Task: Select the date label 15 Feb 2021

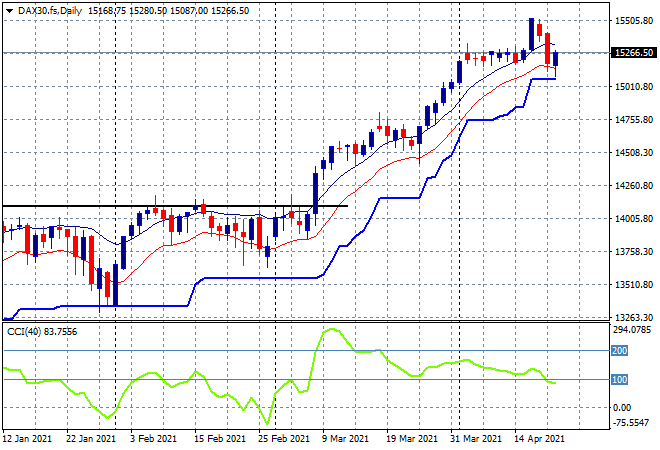Action: pyautogui.click(x=219, y=439)
